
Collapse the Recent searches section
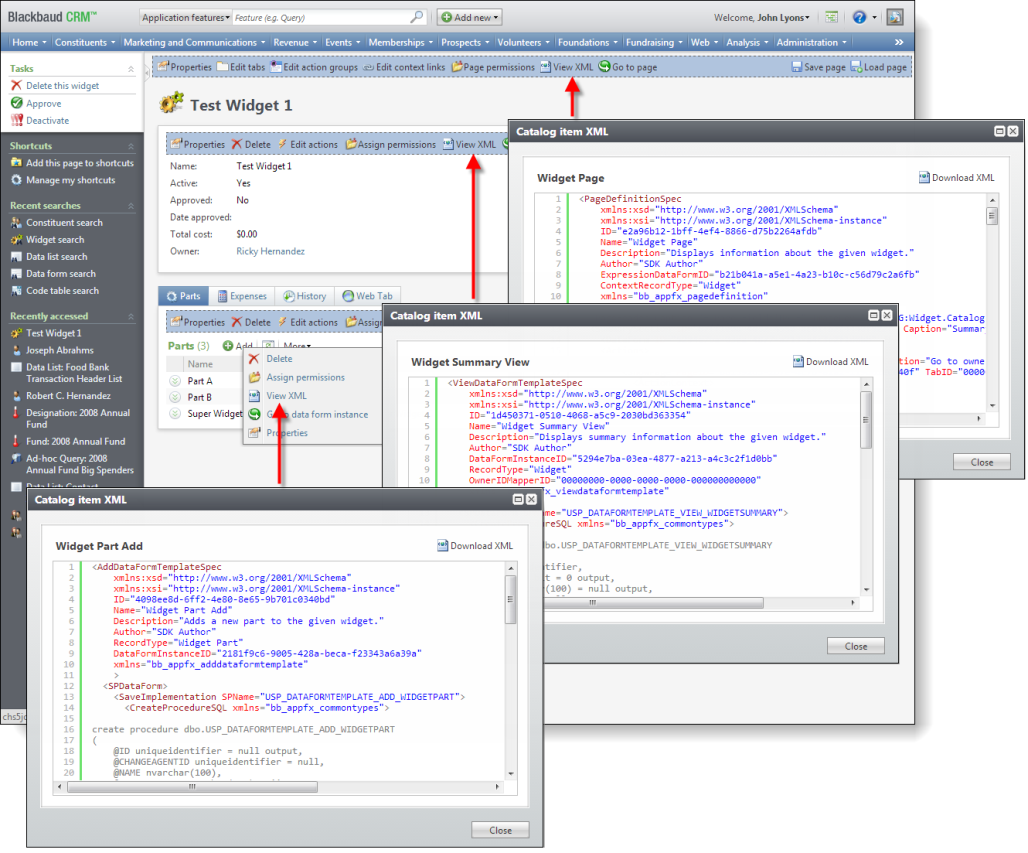[x=130, y=206]
